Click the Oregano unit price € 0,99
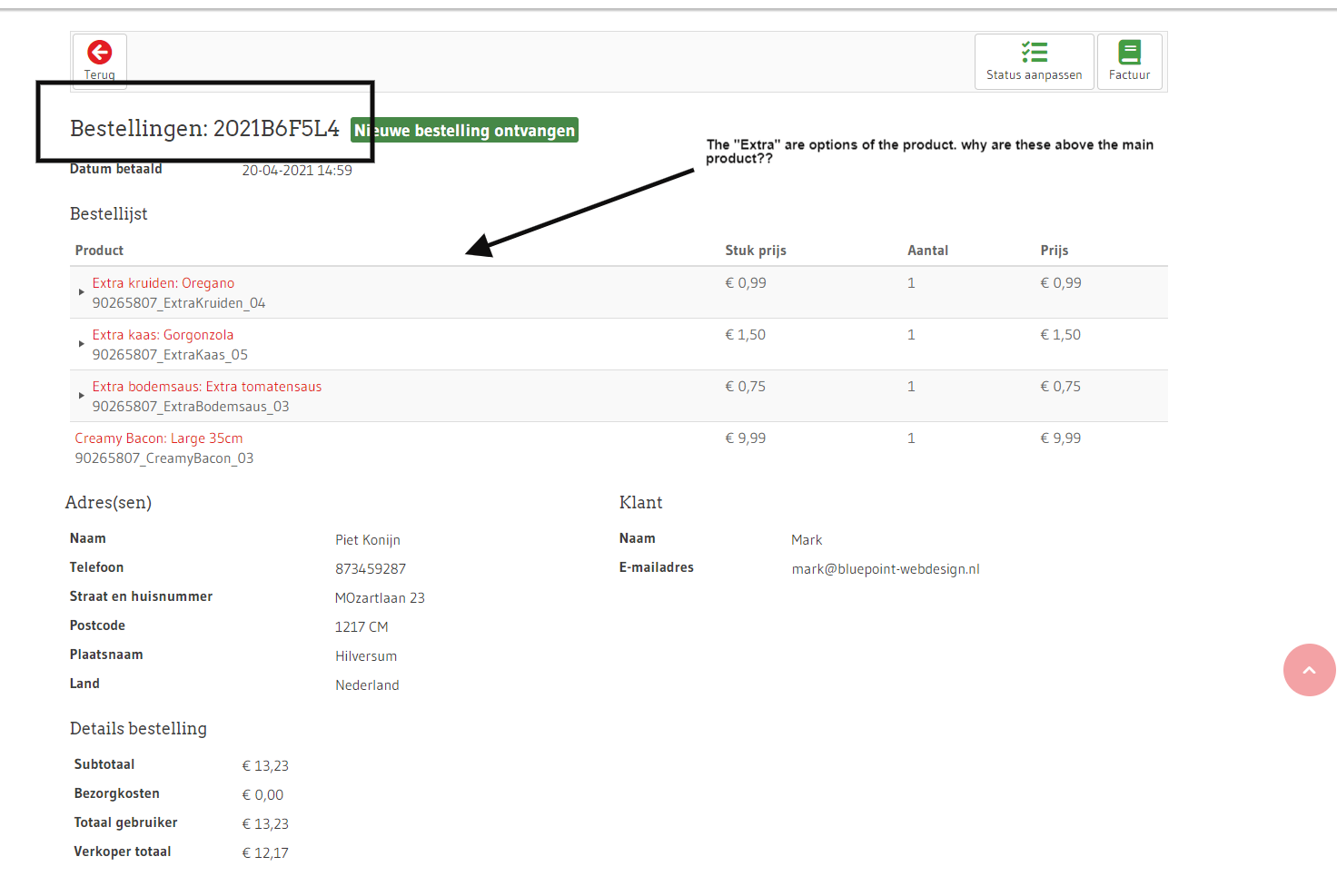This screenshot has height=896, width=1337. coord(746,283)
